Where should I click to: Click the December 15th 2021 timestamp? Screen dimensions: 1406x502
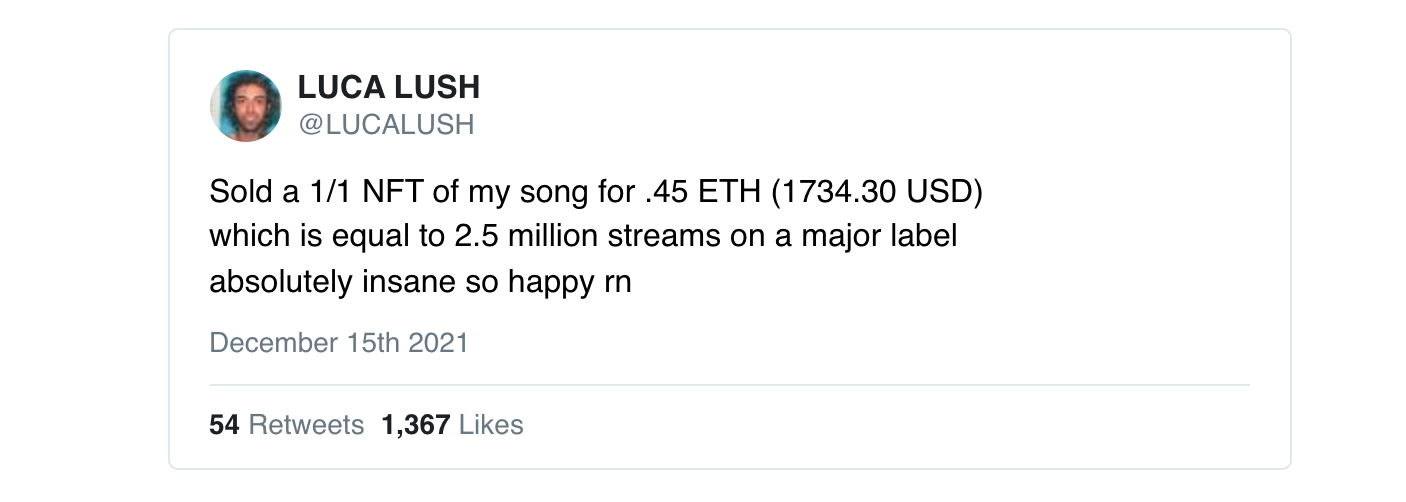pos(339,343)
